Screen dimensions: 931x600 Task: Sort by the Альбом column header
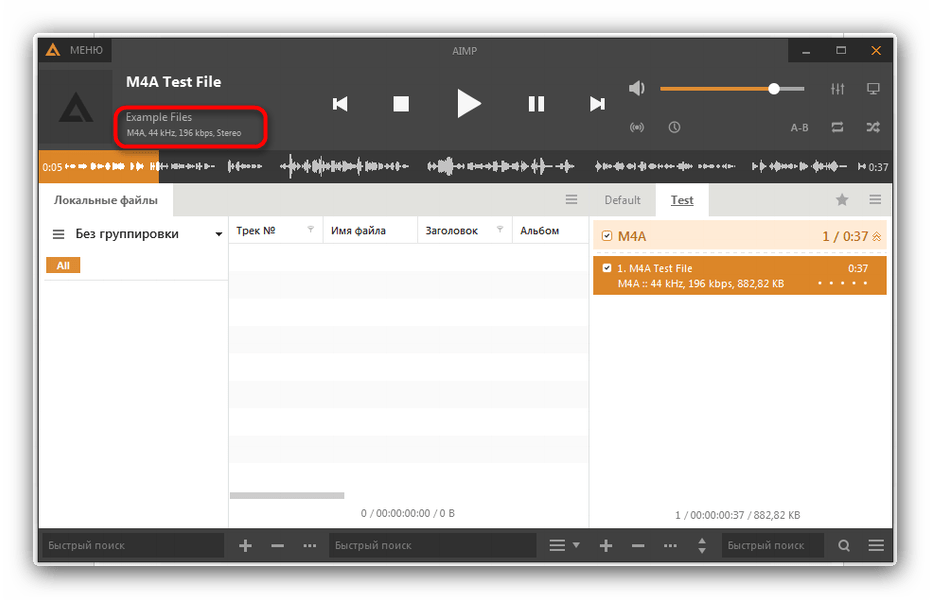click(x=540, y=230)
